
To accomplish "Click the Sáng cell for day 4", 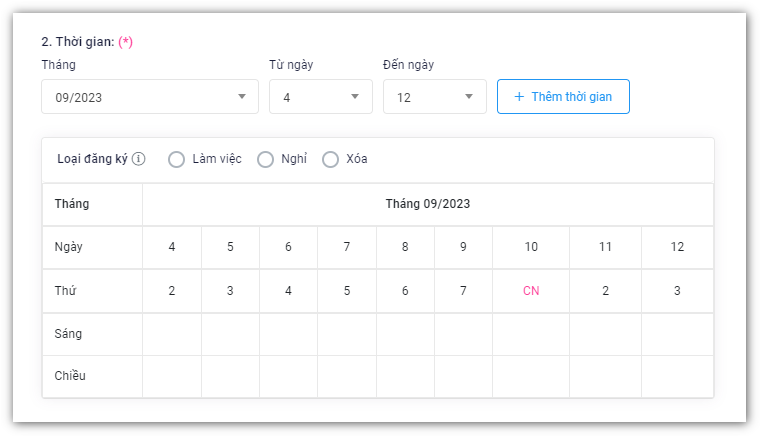I will click(172, 334).
